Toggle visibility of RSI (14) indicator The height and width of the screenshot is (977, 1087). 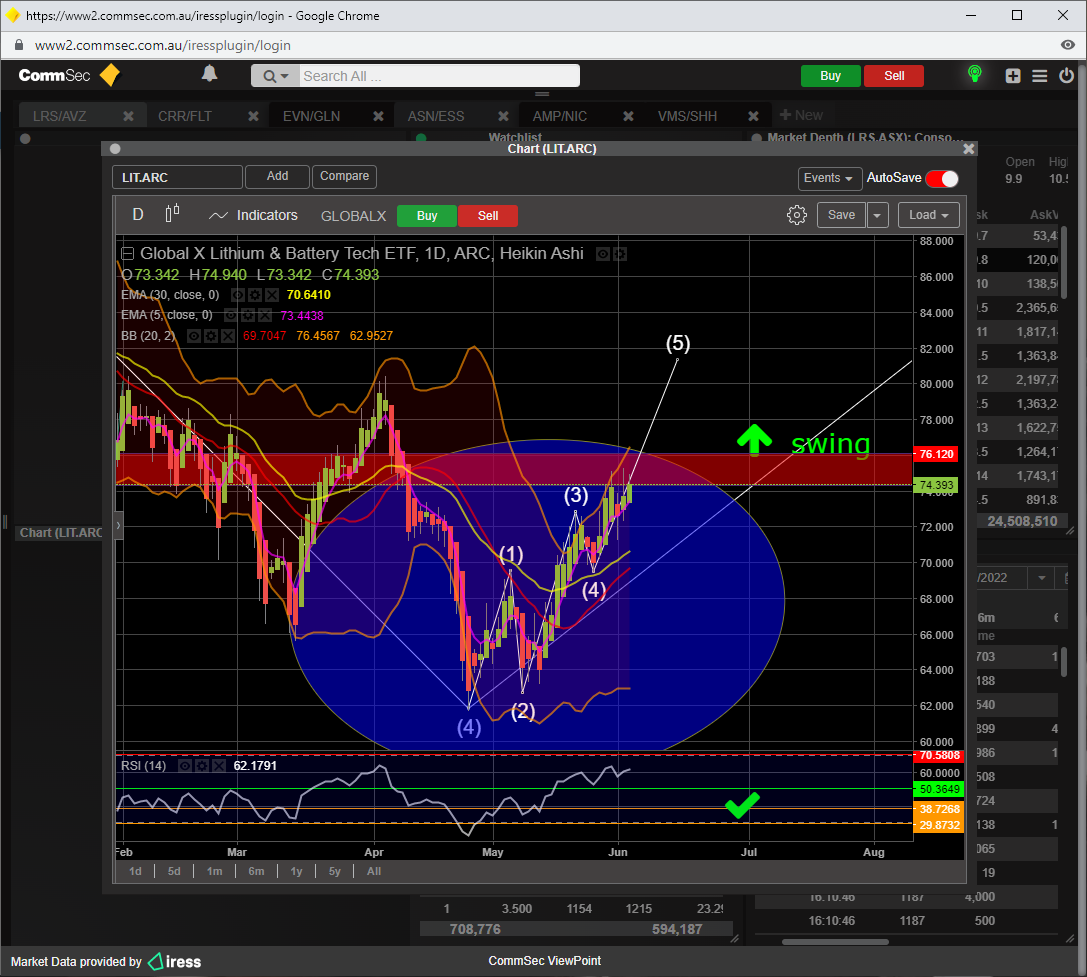(x=184, y=766)
